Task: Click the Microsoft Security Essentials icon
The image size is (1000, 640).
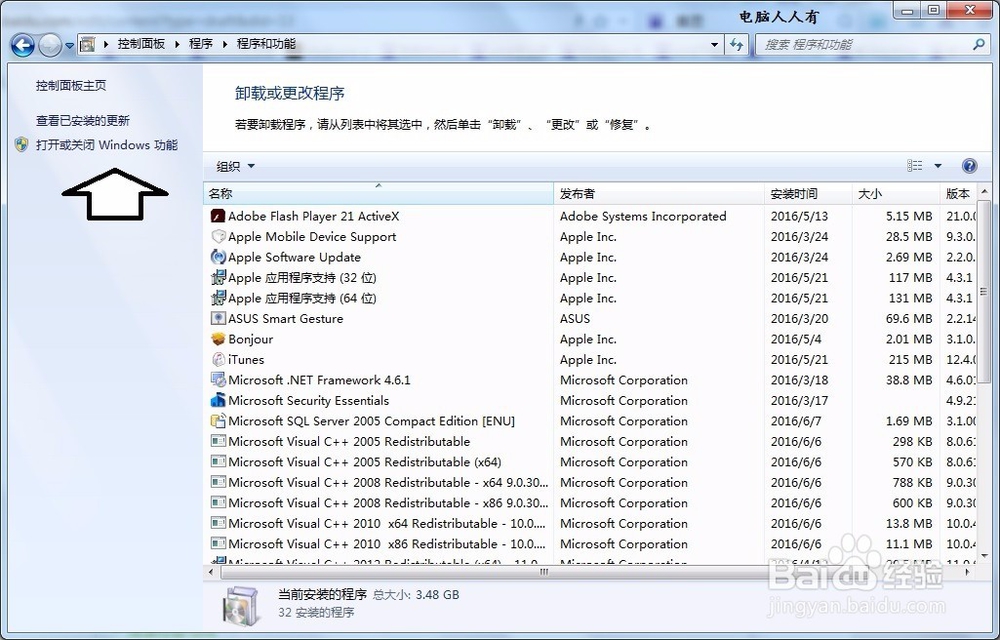Action: click(x=218, y=400)
